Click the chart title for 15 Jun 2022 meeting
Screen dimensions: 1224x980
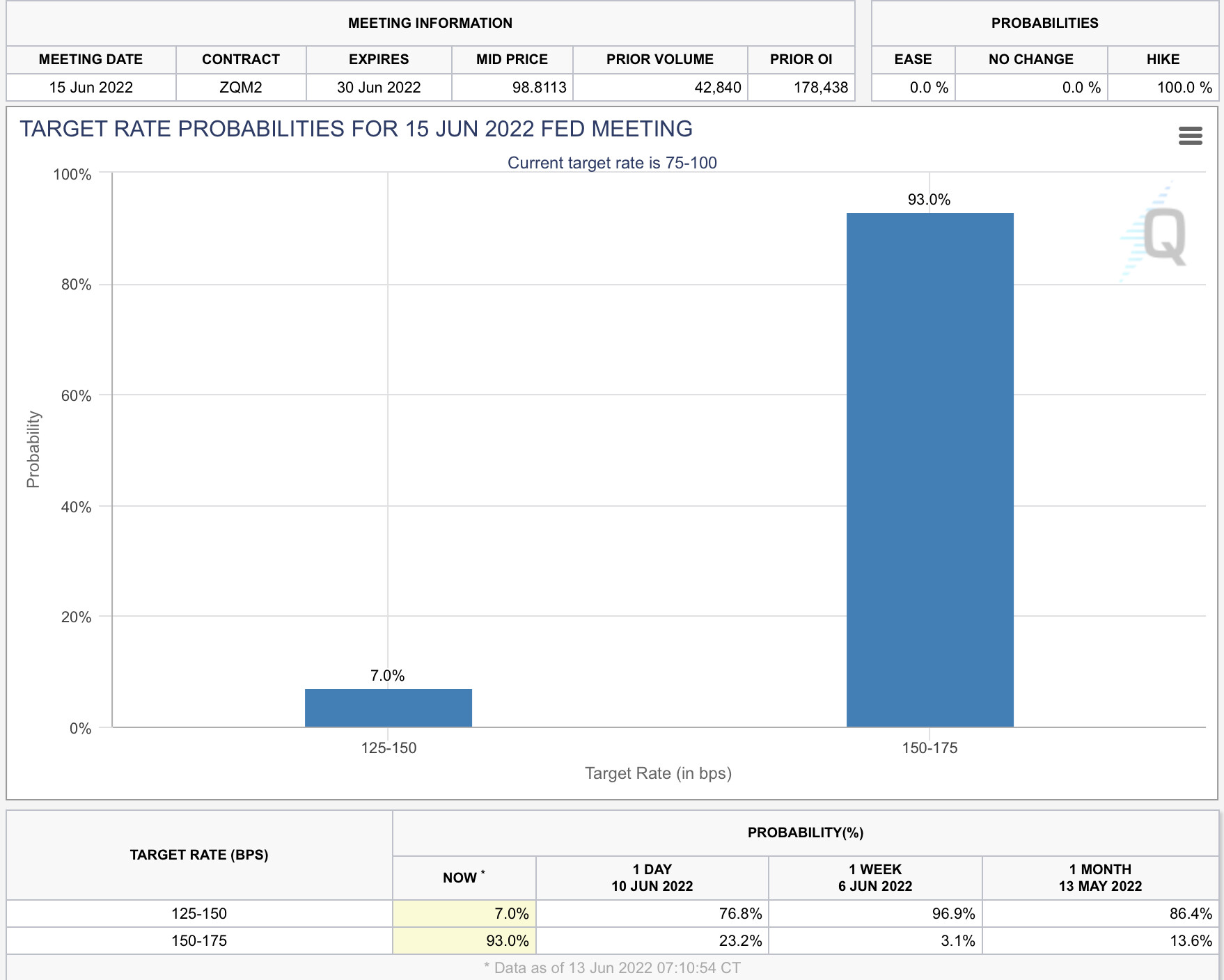[x=356, y=129]
